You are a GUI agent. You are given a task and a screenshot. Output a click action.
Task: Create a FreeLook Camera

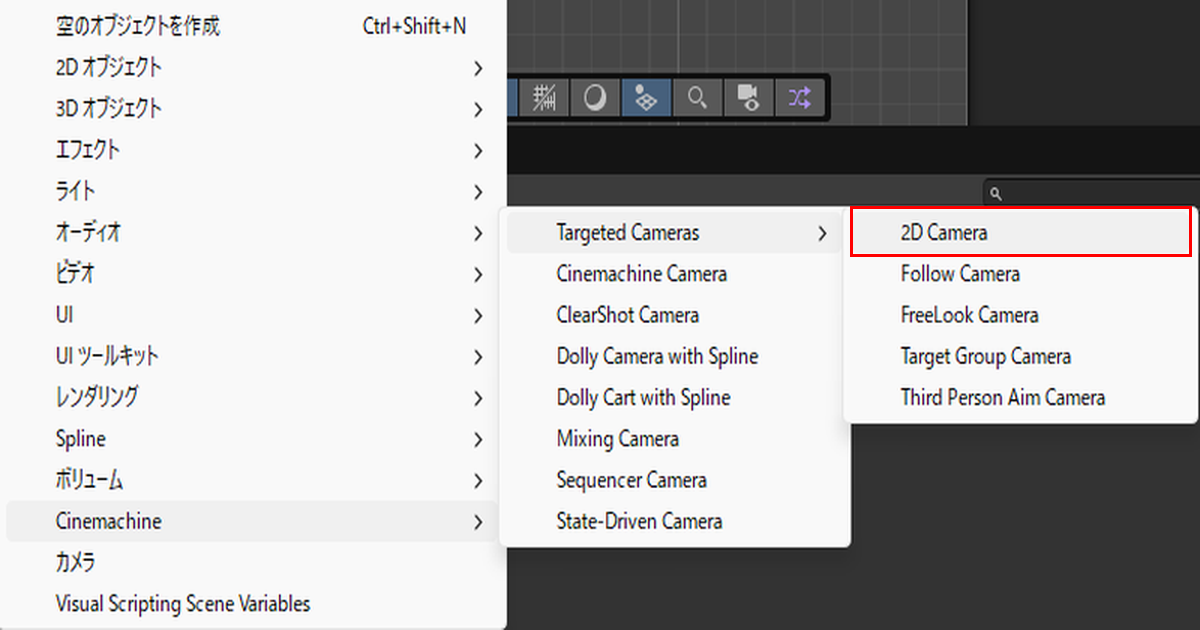(969, 315)
